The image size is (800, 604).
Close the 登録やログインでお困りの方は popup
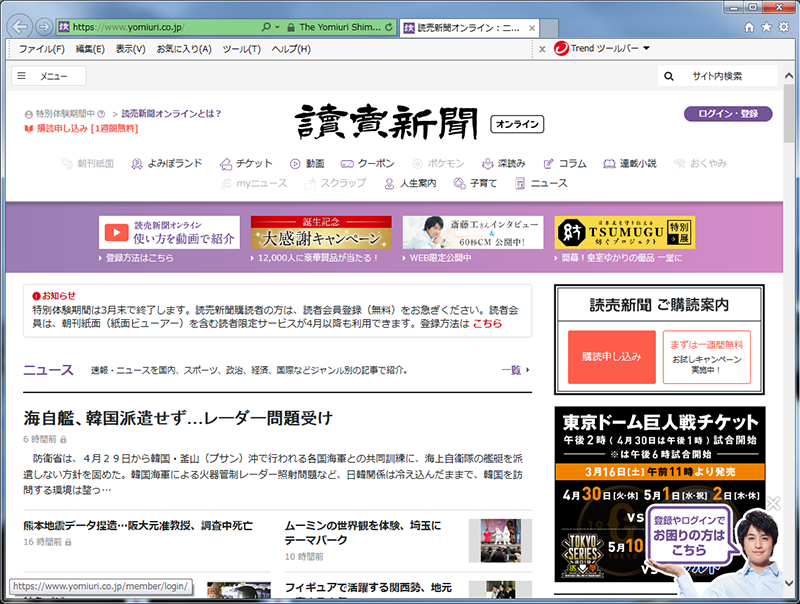(773, 504)
